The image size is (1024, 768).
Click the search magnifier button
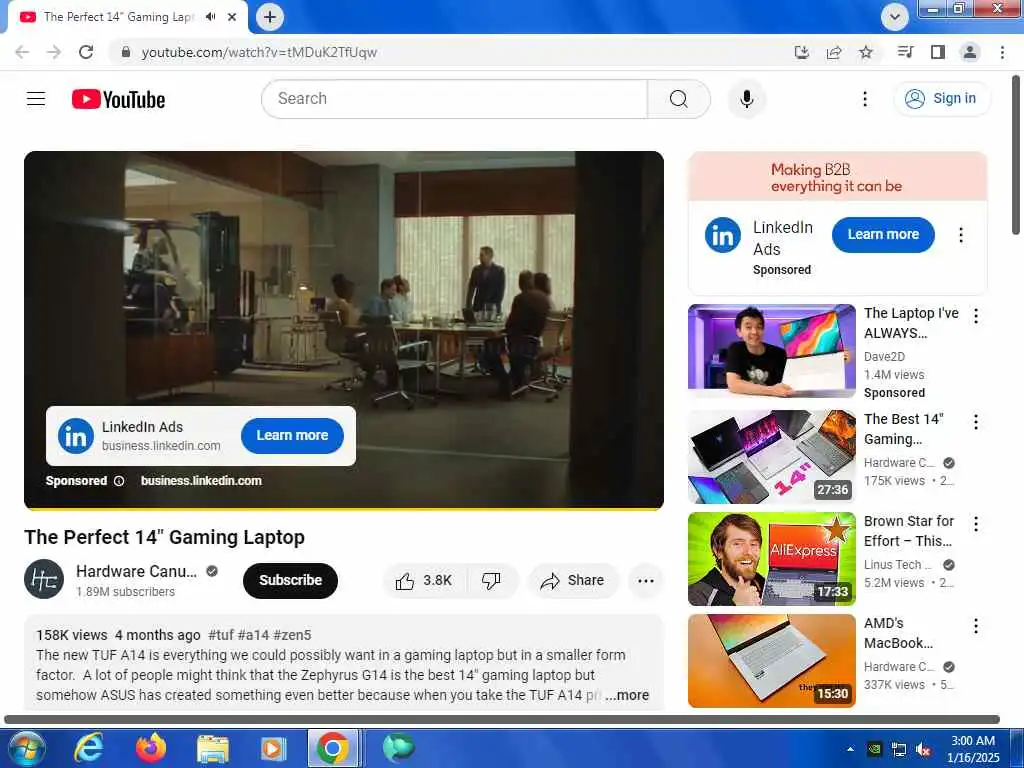tap(679, 99)
